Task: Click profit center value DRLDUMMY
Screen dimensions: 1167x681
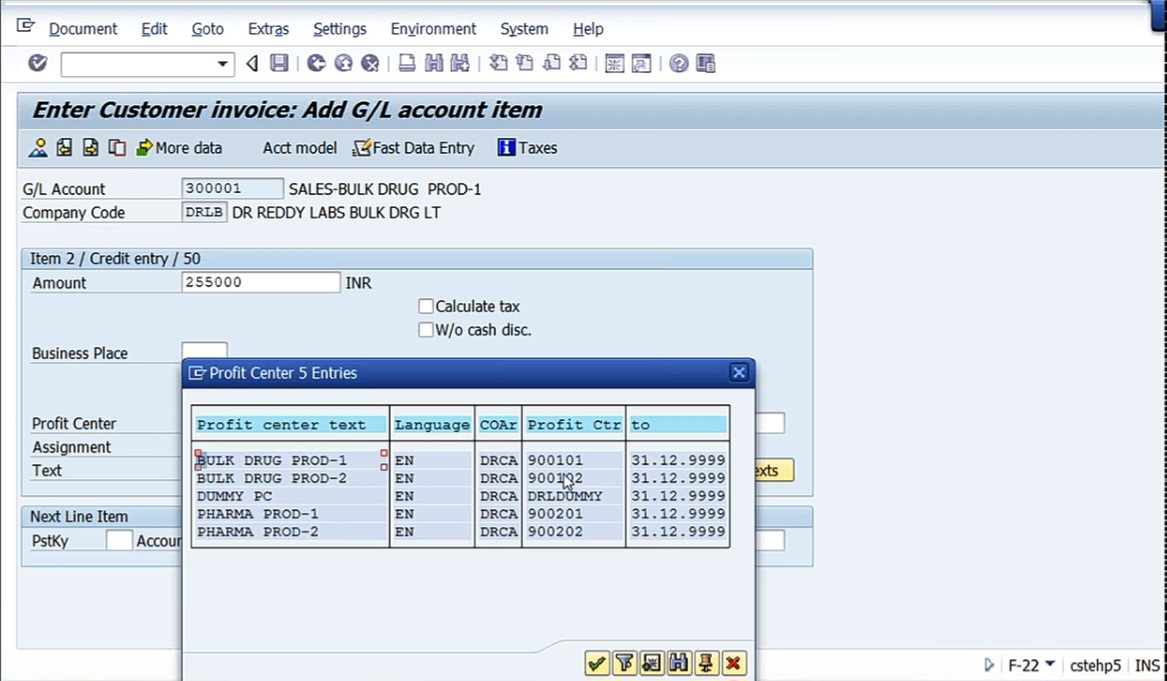Action: [565, 496]
